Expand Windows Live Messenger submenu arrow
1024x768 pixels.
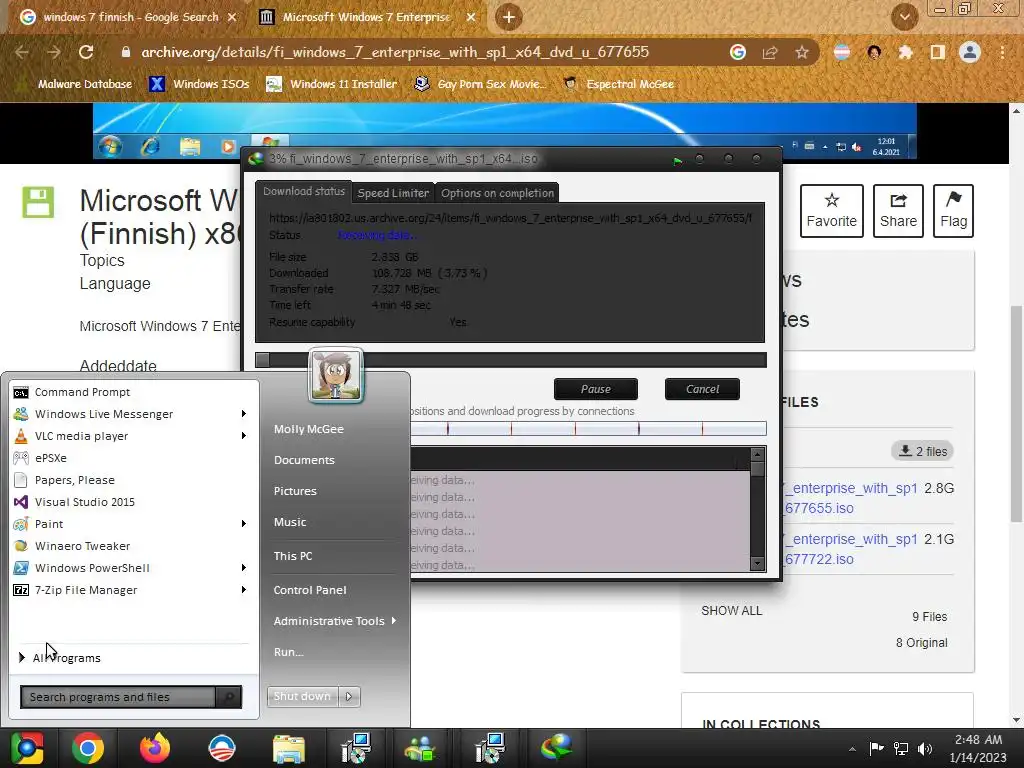pyautogui.click(x=244, y=414)
